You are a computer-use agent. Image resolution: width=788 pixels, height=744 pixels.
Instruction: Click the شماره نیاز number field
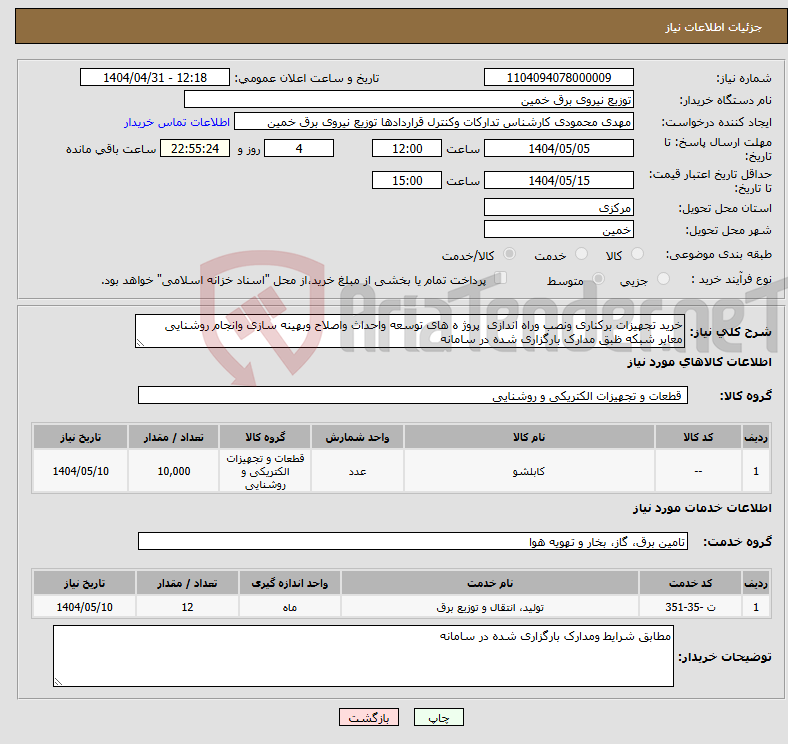click(558, 77)
